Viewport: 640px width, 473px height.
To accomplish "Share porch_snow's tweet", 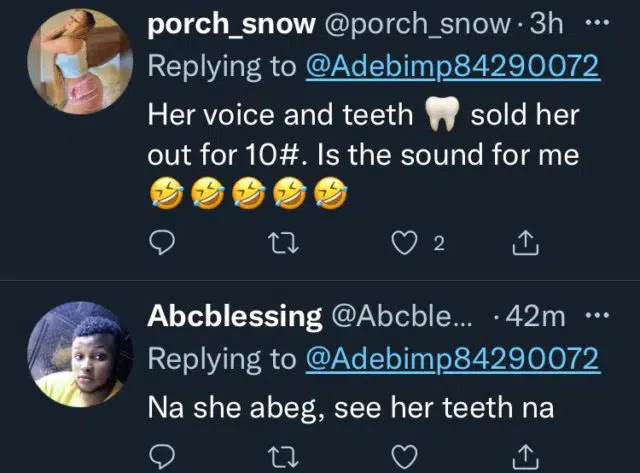I will tap(526, 243).
